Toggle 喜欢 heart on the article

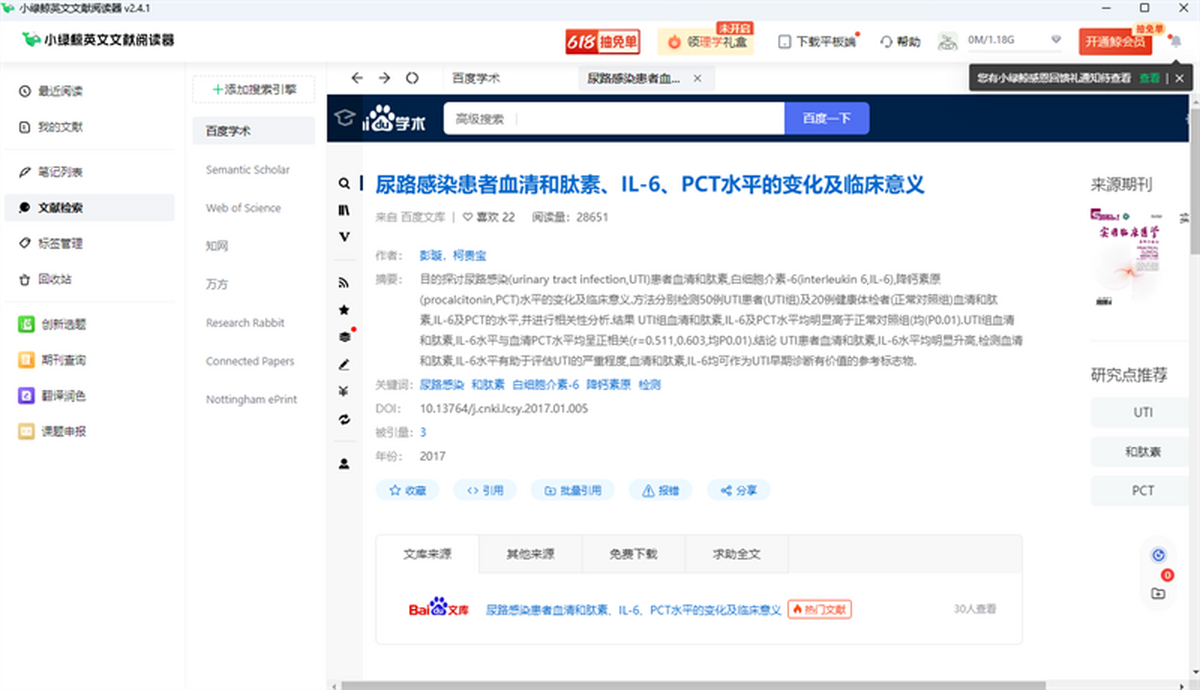[468, 217]
